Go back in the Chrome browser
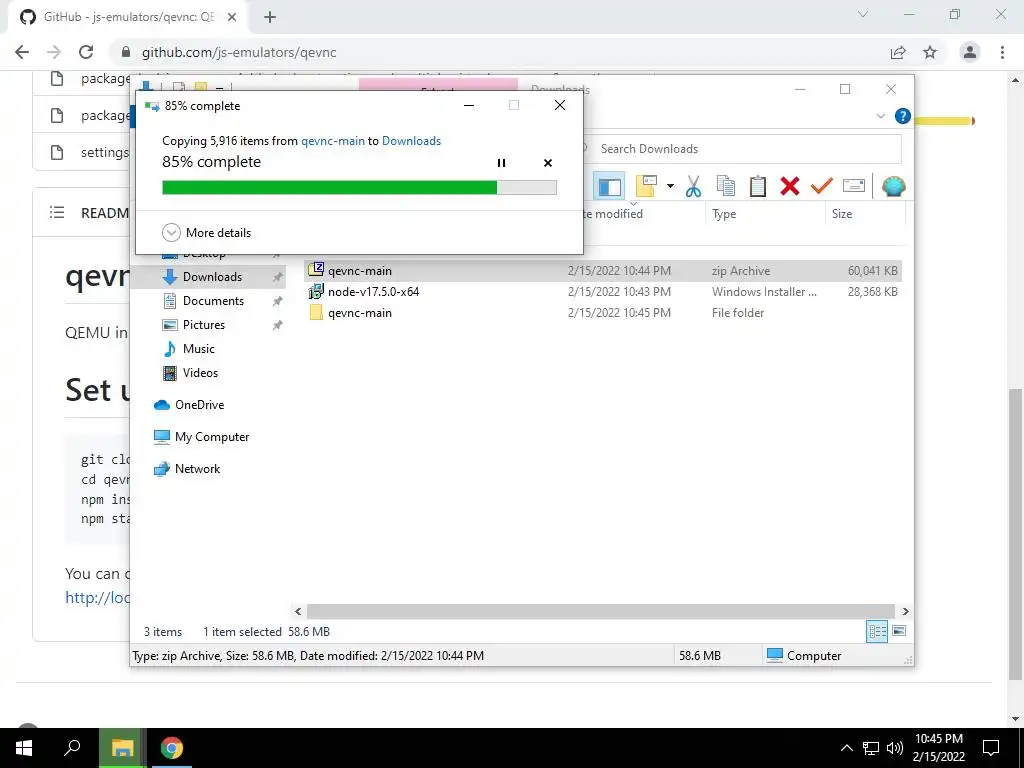Image resolution: width=1024 pixels, height=768 pixels. tap(22, 52)
